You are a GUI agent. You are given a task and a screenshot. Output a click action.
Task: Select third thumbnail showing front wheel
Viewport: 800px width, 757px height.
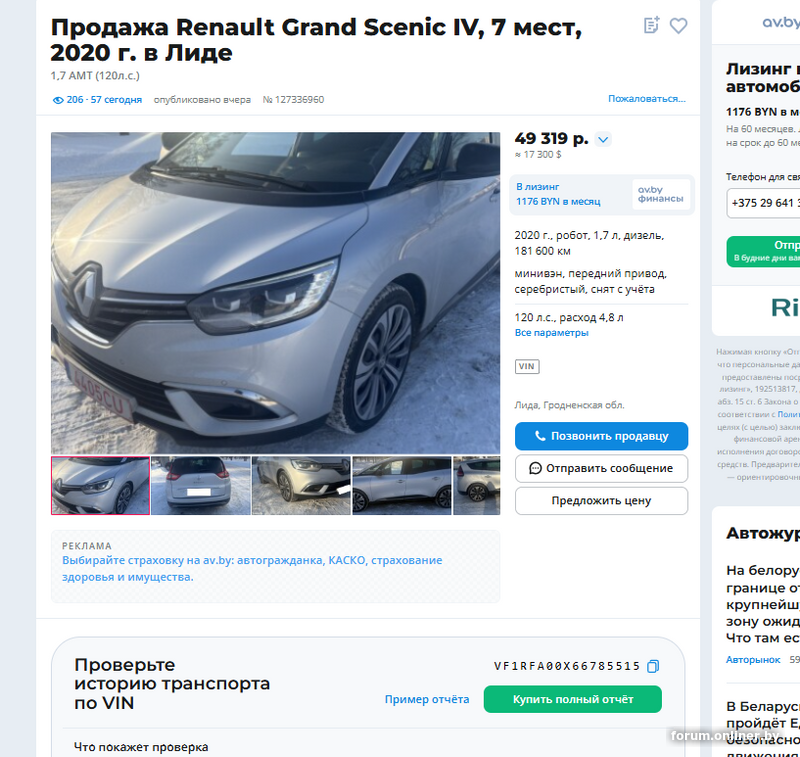(x=301, y=486)
